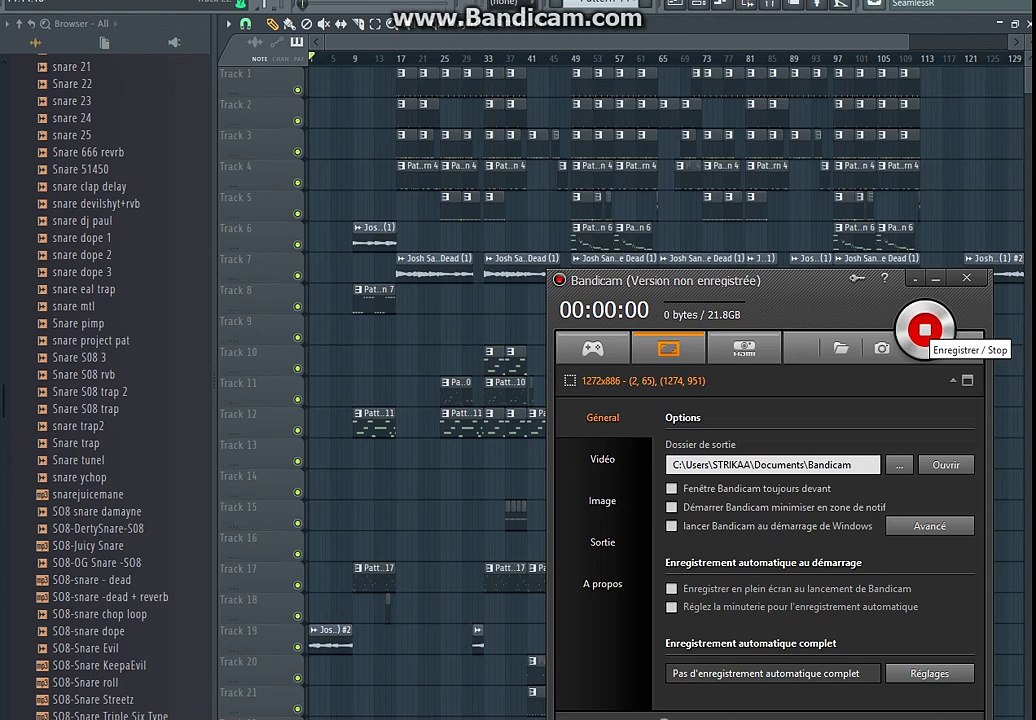Viewport: 1036px width, 720px height.
Task: Select 'Snare 666 revrb' sample in browser
Action: [88, 152]
